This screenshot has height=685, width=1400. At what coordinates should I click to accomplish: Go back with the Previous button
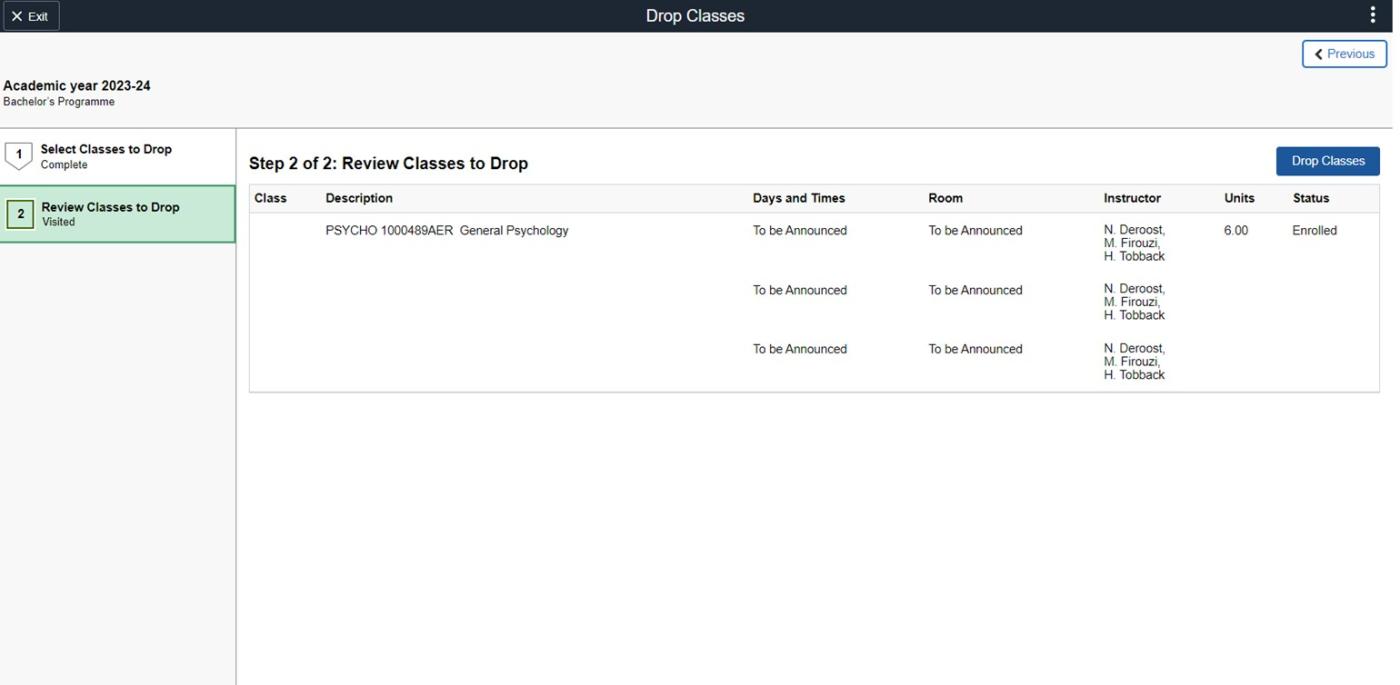(x=1344, y=54)
